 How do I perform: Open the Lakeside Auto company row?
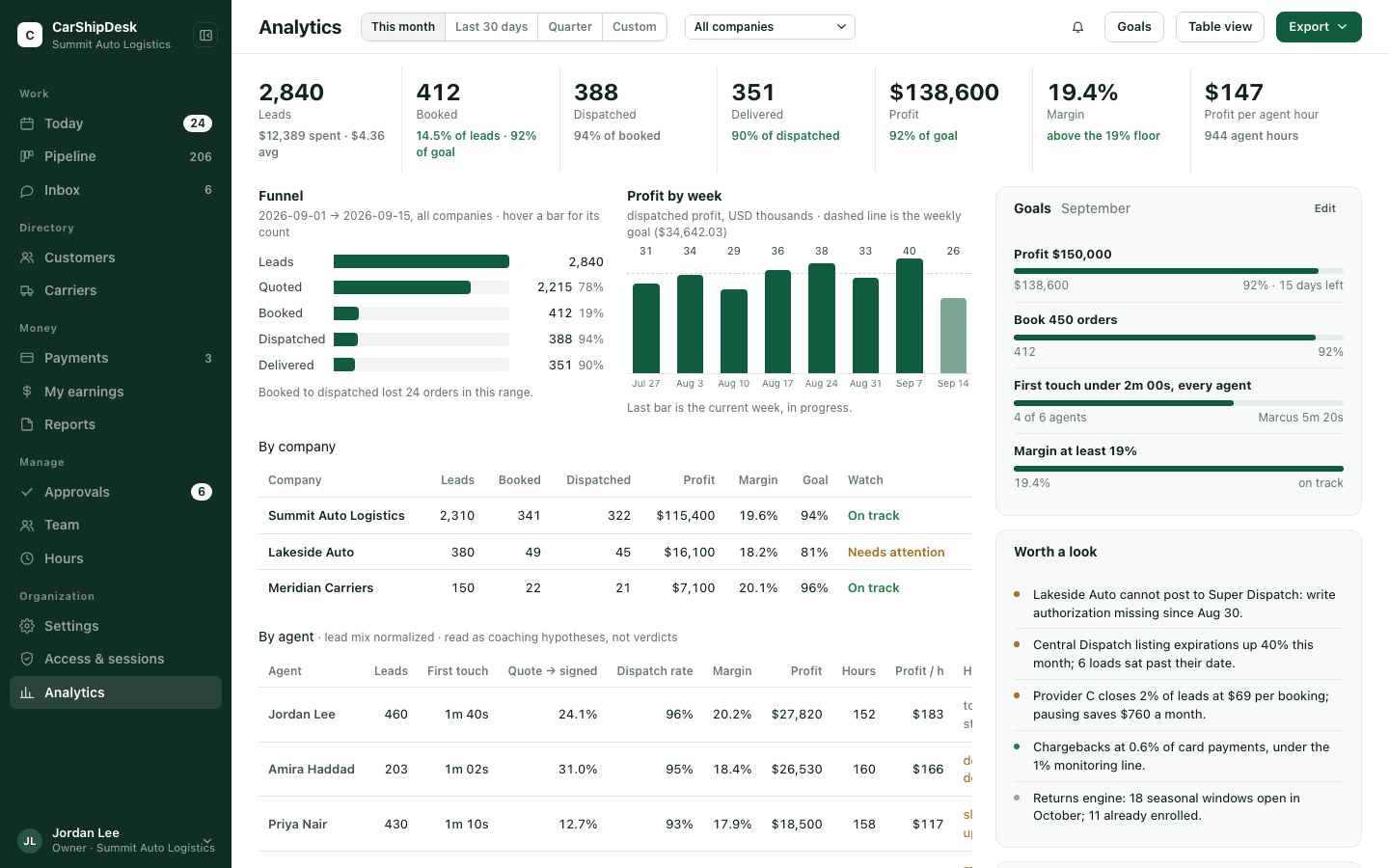click(x=615, y=553)
